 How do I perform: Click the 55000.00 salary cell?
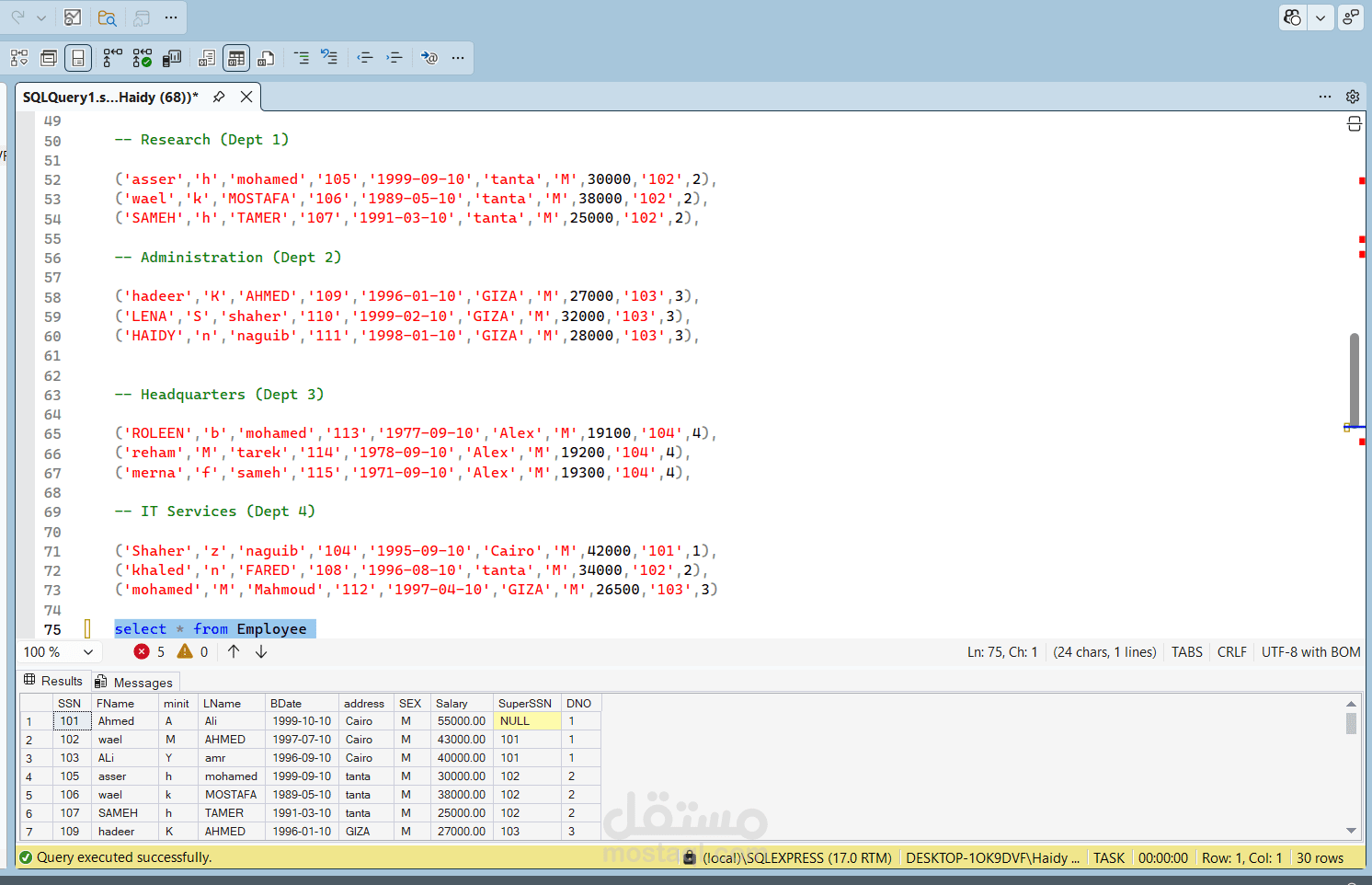tap(462, 721)
